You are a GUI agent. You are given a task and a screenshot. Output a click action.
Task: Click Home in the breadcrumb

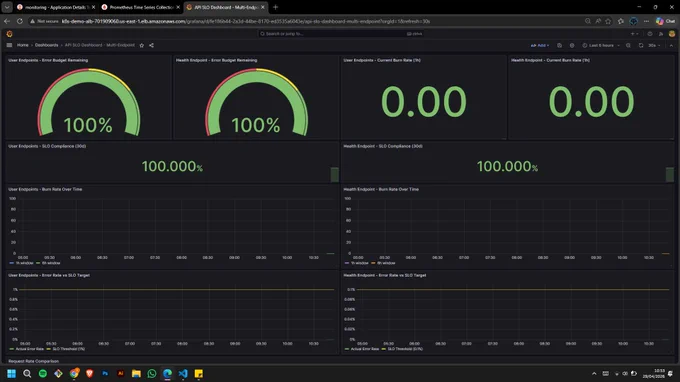tap(23, 45)
